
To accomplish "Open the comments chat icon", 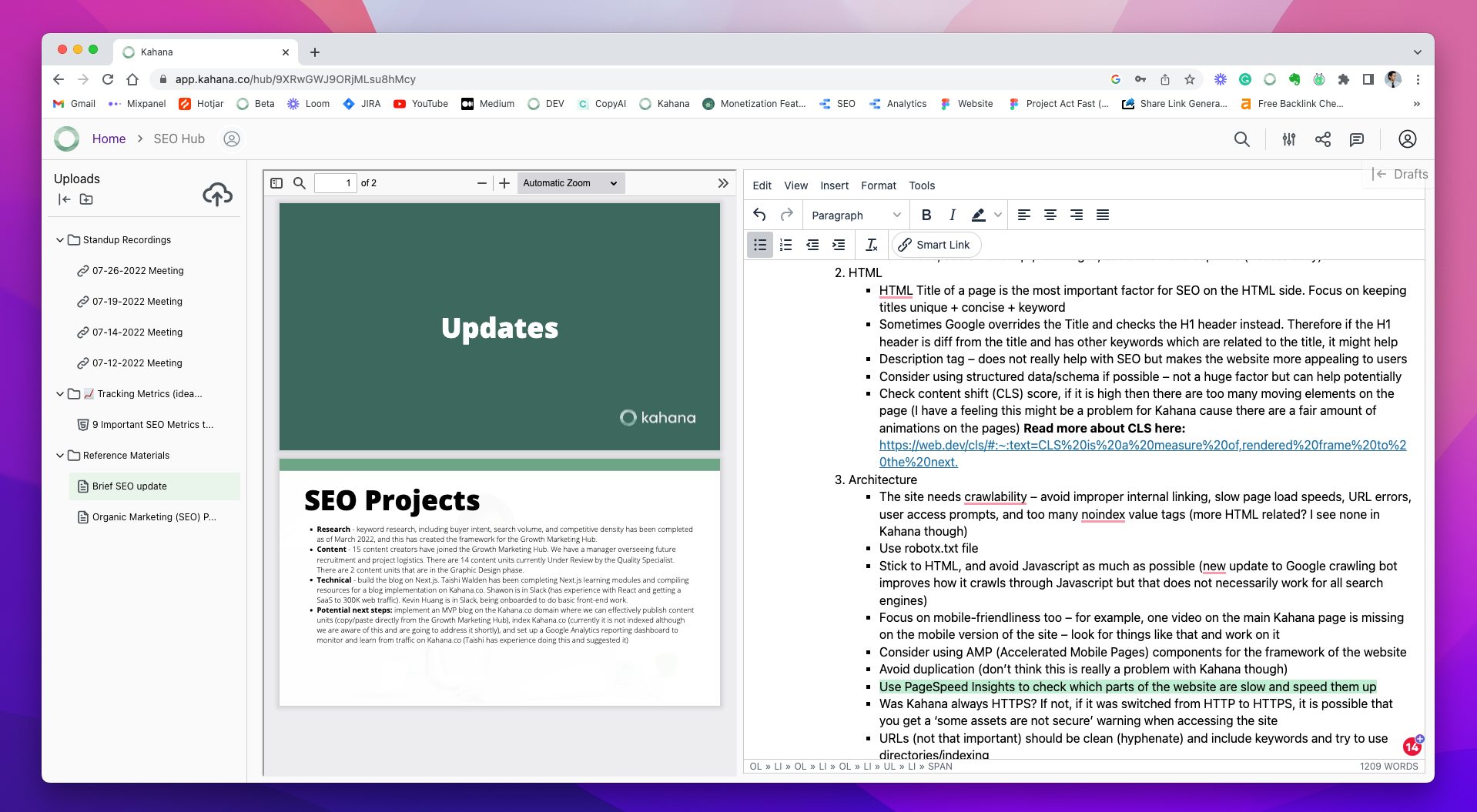I will point(1356,139).
